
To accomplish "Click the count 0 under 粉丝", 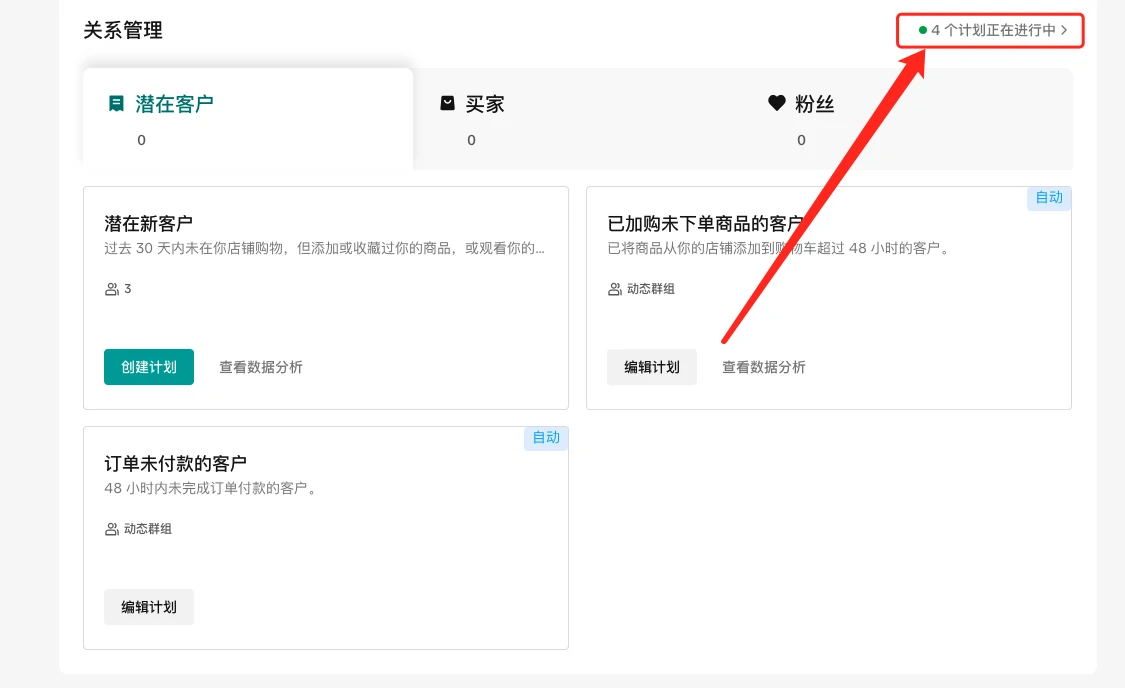I will tap(801, 140).
